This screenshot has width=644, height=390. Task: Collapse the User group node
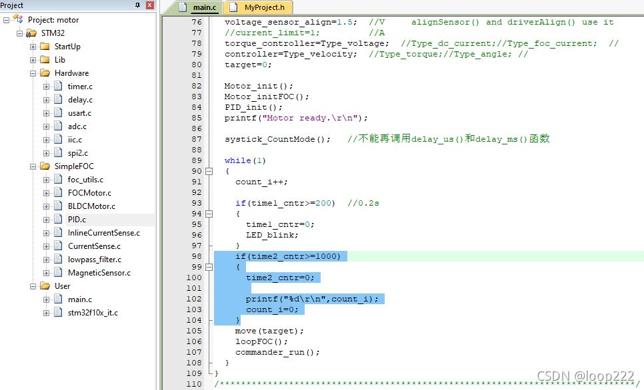tap(33, 286)
